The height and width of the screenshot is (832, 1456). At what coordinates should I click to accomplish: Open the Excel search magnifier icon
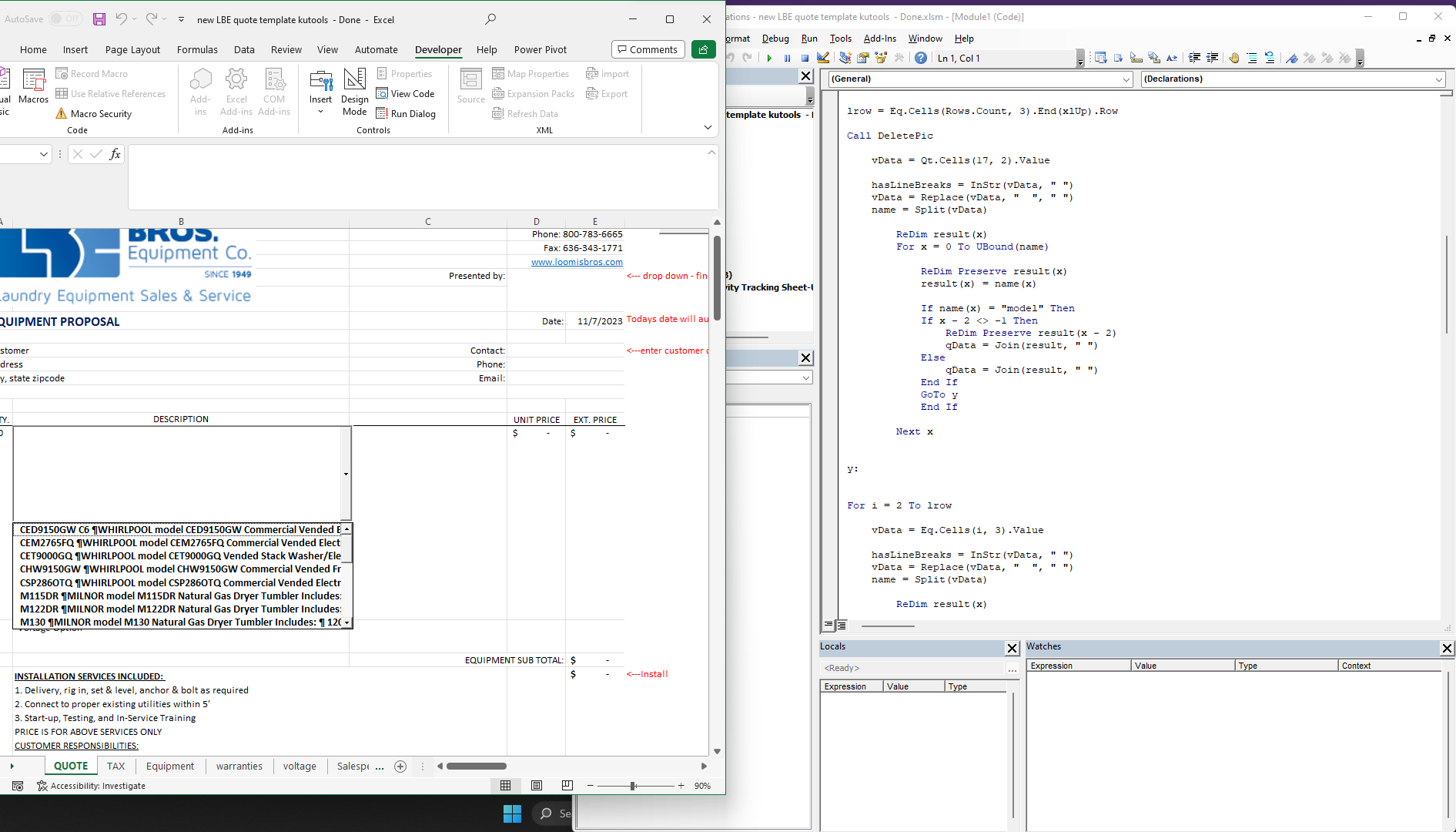point(490,19)
